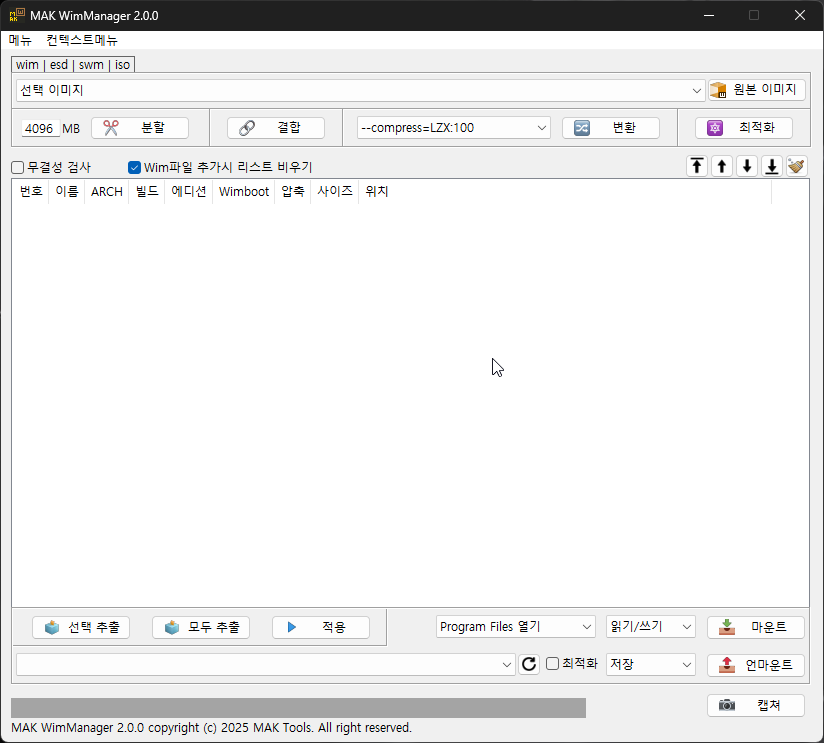The height and width of the screenshot is (743, 824).
Task: Click the 캡쳐 (capture) camera button
Action: (756, 705)
